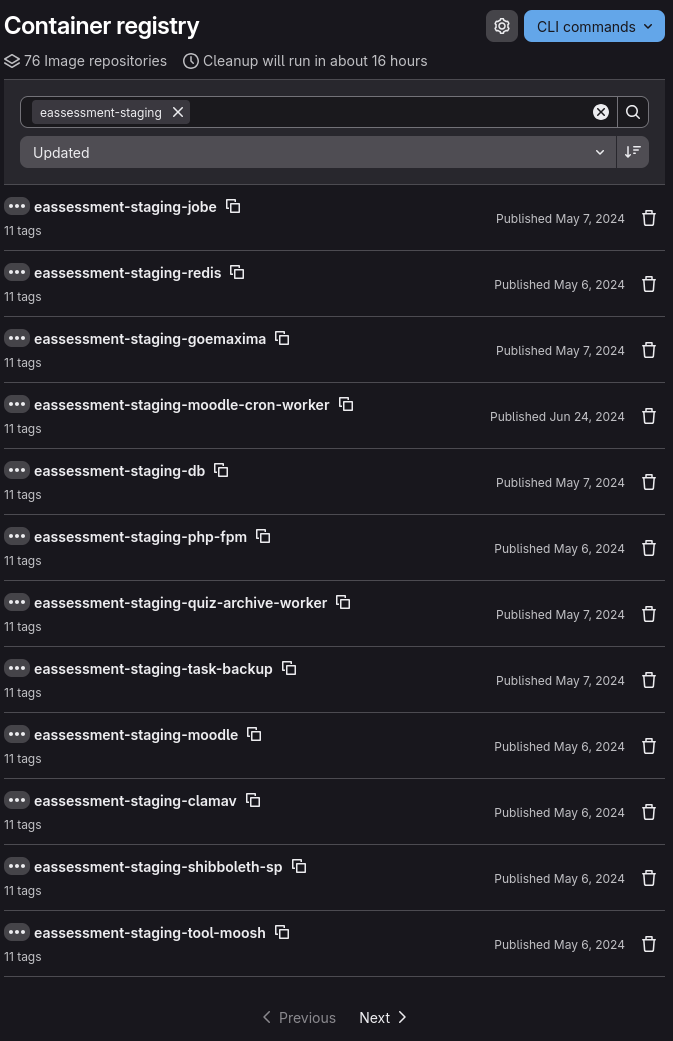Click the trash icon for eassessment-staging-db
Image resolution: width=673 pixels, height=1041 pixels.
click(x=649, y=482)
